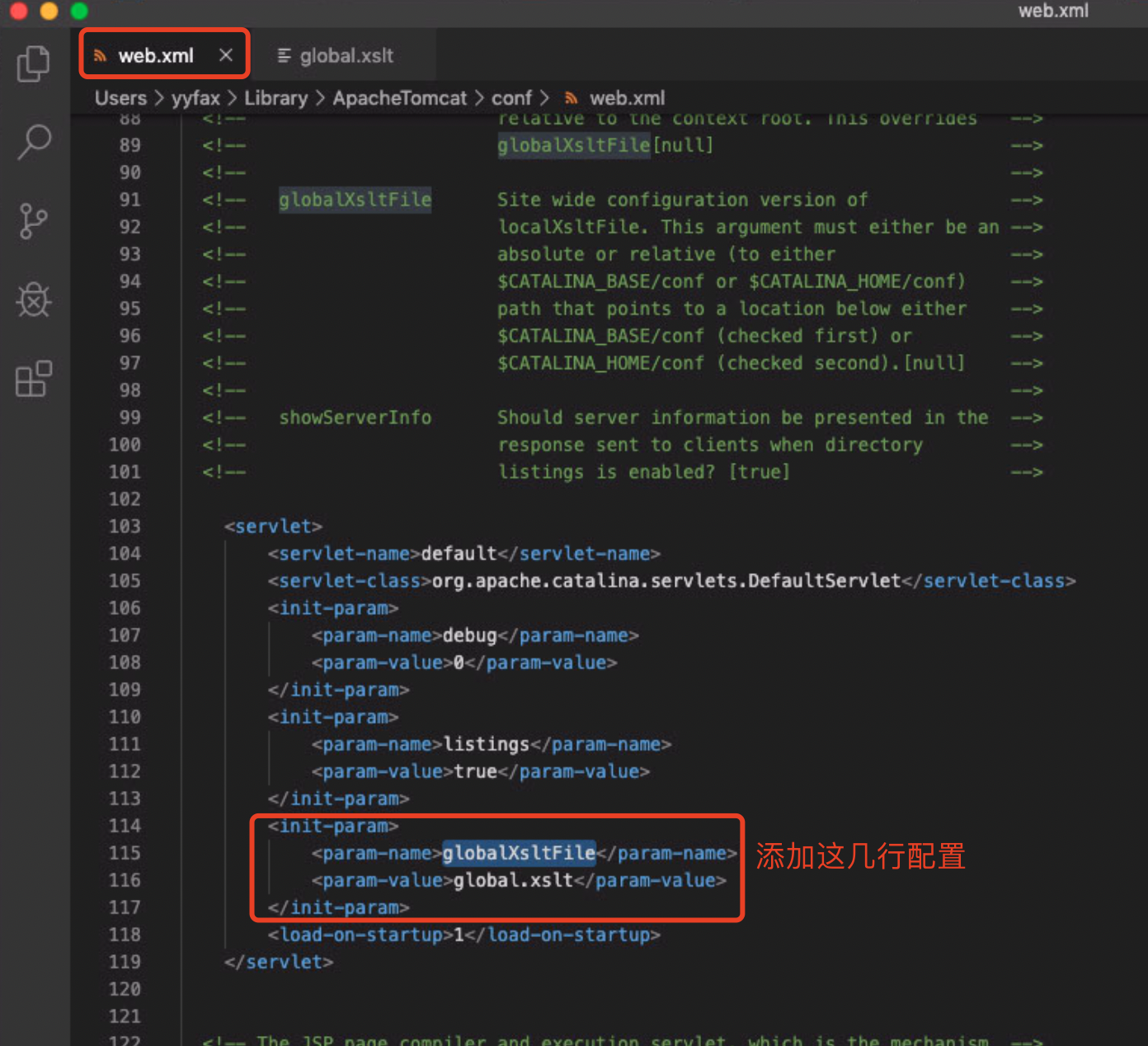1148x1046 pixels.
Task: Click showServerInfo comment on line 99
Action: click(355, 417)
